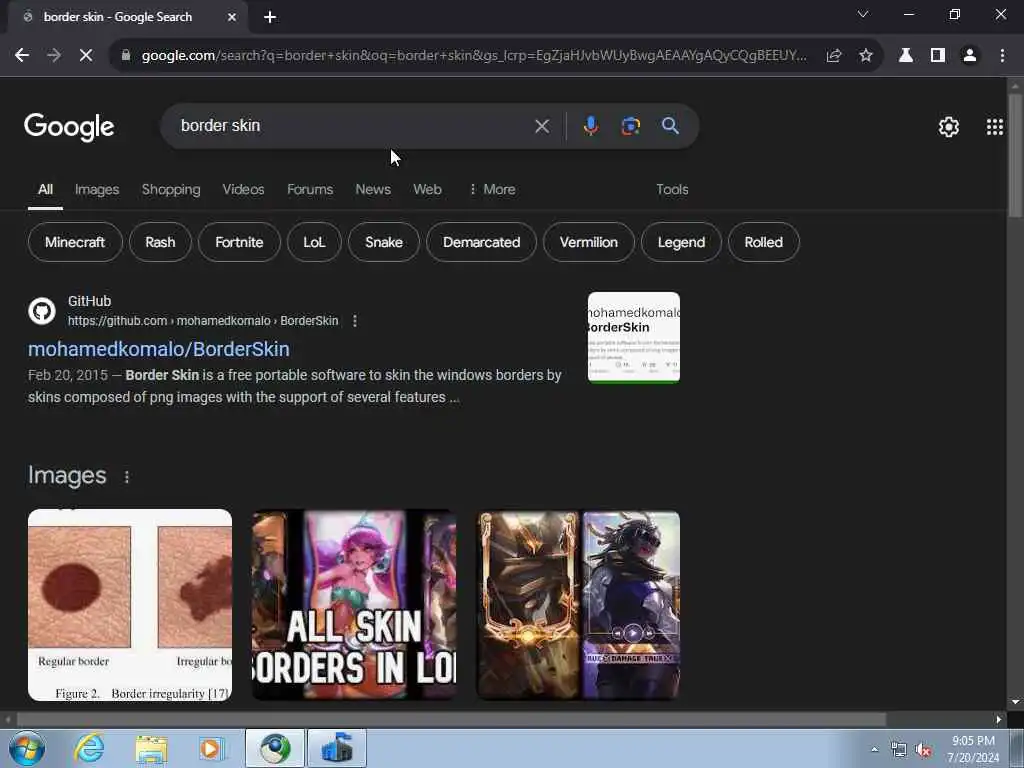Switch to the Web tab

(x=427, y=189)
